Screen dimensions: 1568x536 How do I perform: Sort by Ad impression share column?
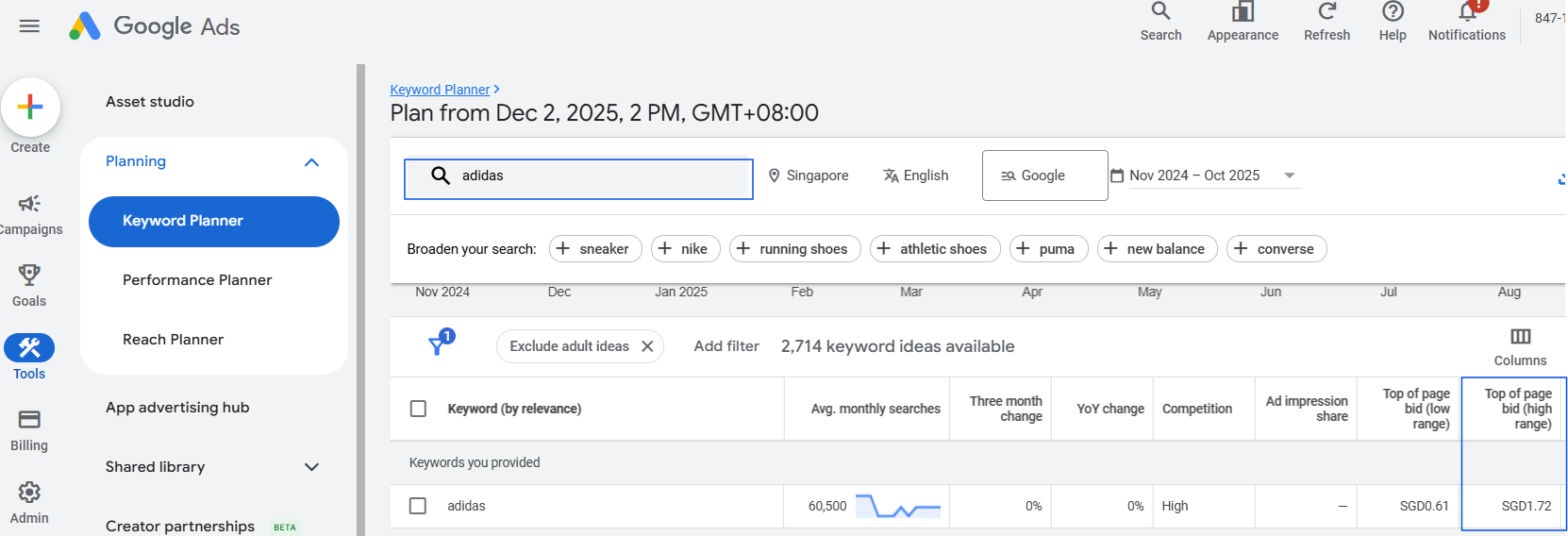pos(1307,409)
